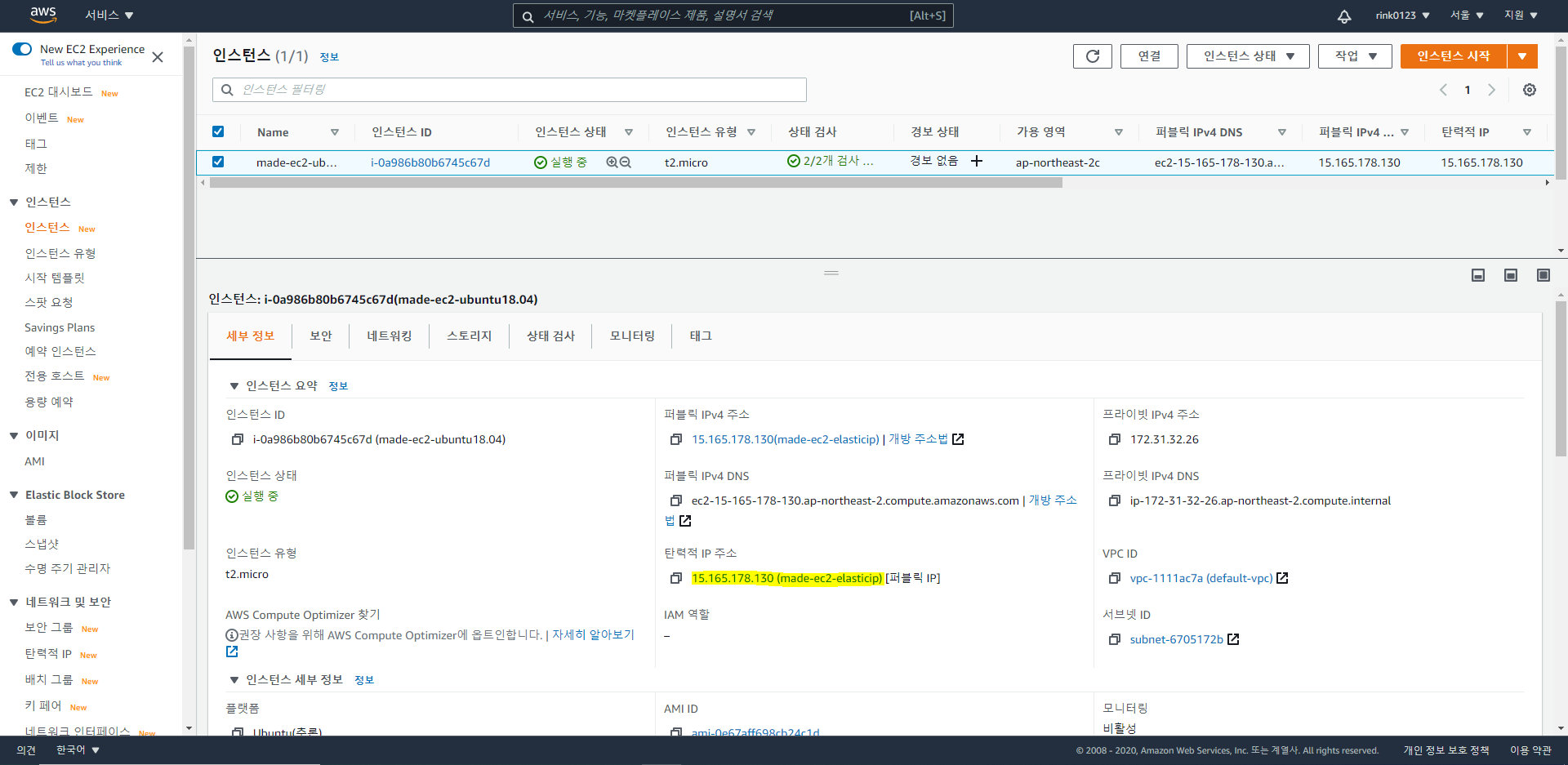The image size is (1568, 765).
Task: Open 작업 actions dropdown
Action: 1355,56
